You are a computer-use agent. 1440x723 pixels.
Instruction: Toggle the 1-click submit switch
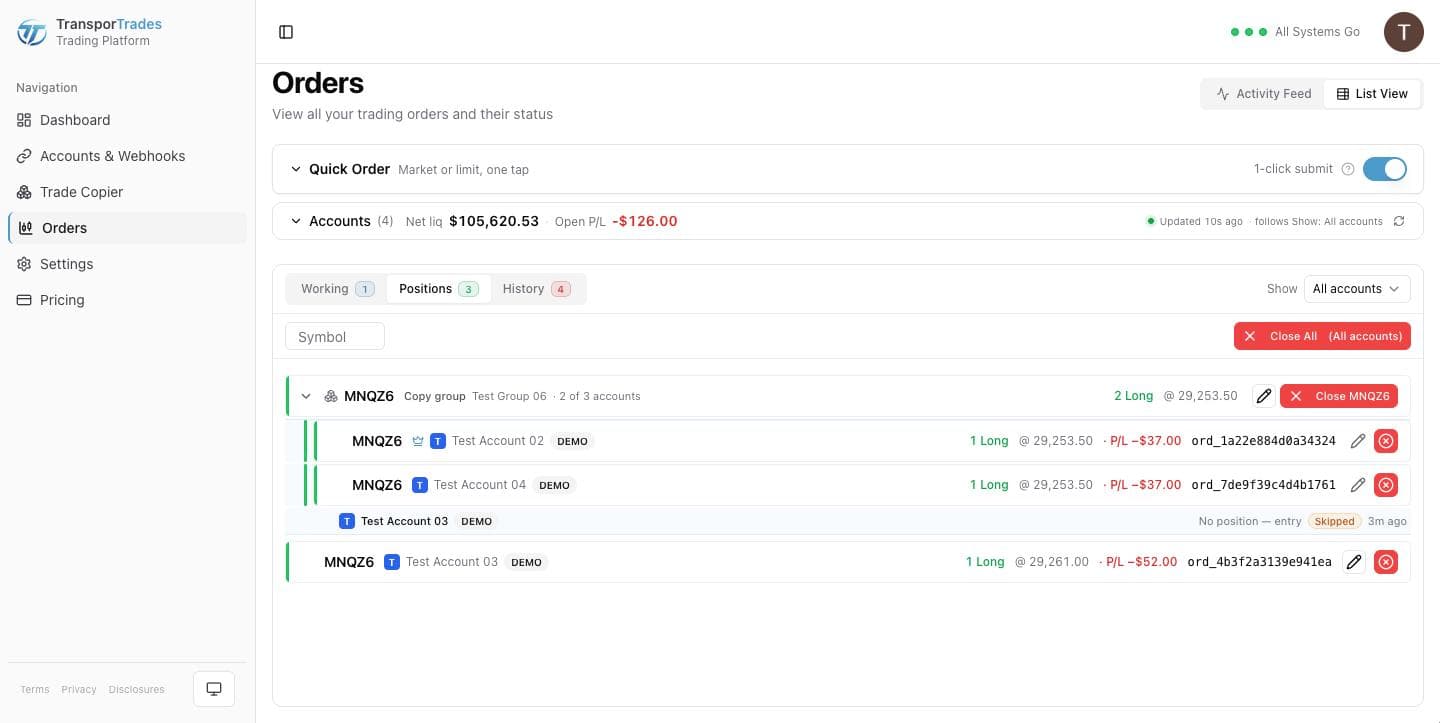(1385, 169)
